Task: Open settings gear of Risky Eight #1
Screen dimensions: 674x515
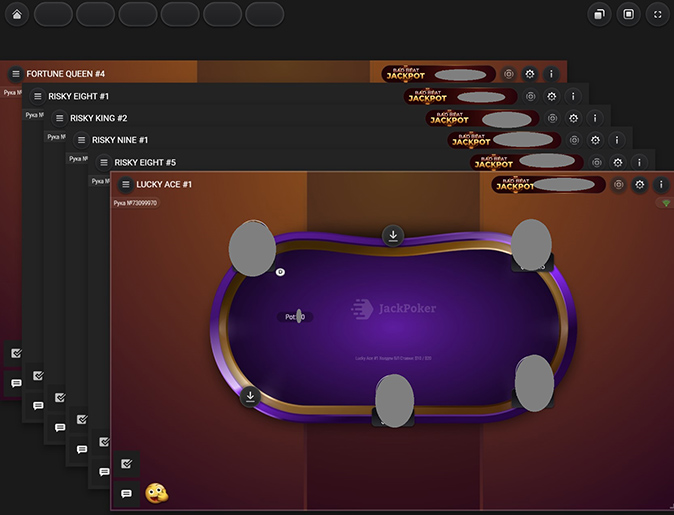Action: (551, 96)
